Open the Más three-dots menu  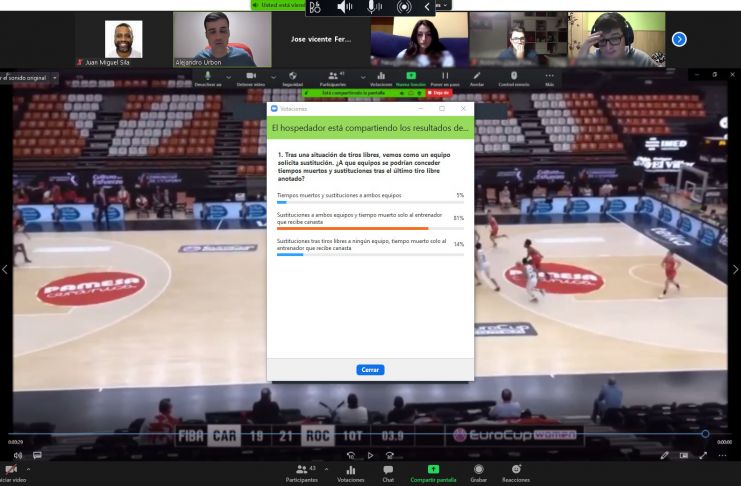click(549, 79)
